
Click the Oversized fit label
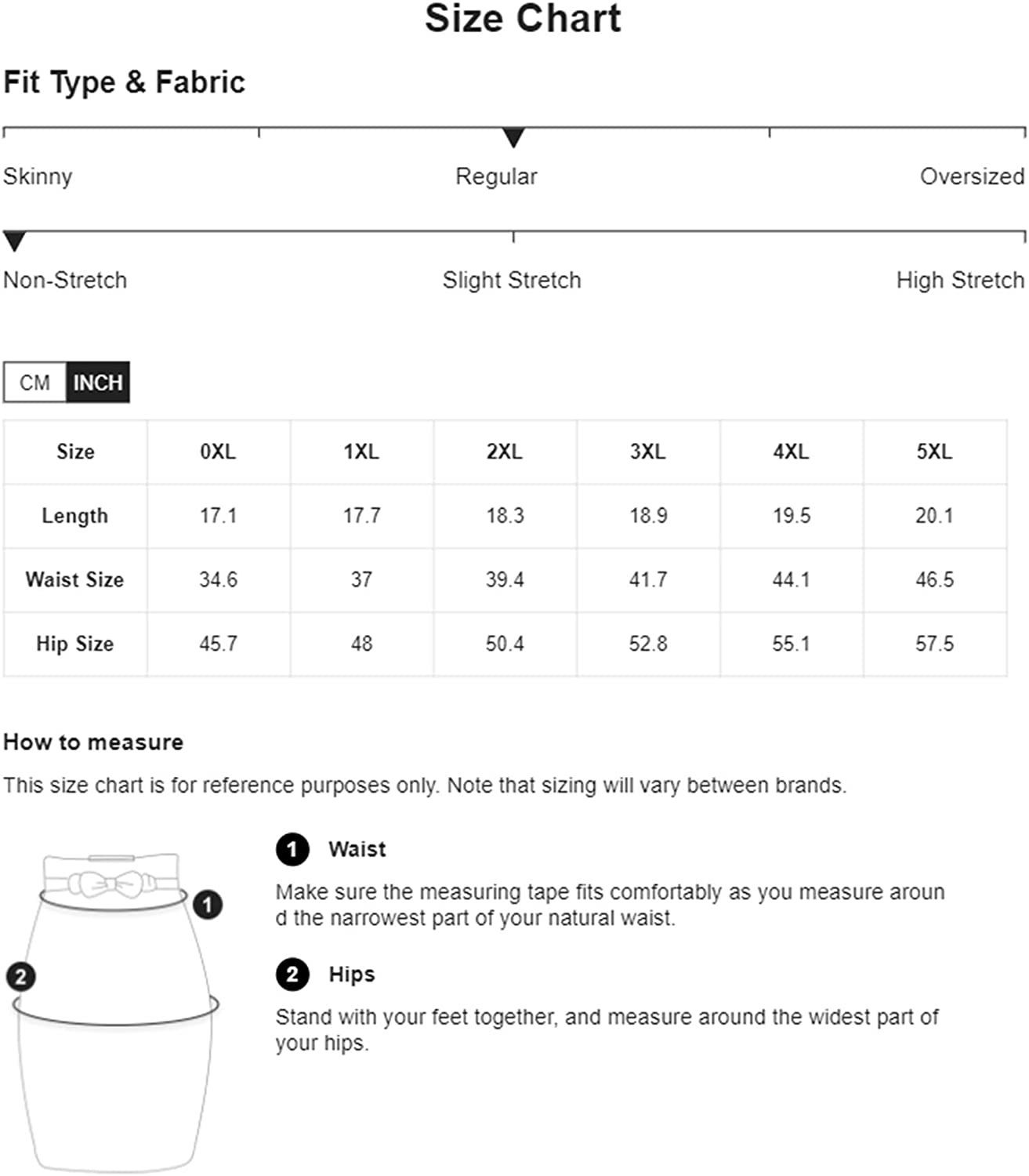click(x=972, y=176)
